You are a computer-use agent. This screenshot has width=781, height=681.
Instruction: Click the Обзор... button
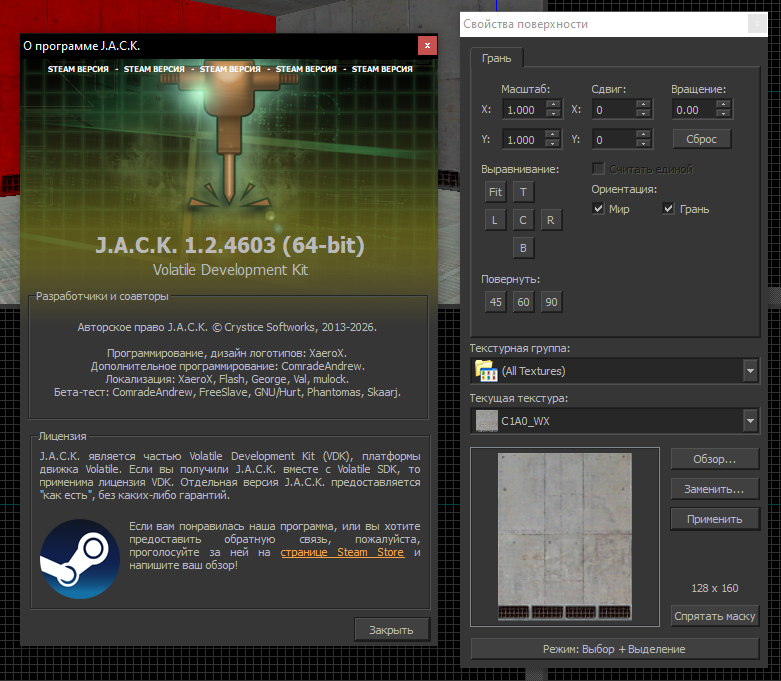pyautogui.click(x=714, y=459)
